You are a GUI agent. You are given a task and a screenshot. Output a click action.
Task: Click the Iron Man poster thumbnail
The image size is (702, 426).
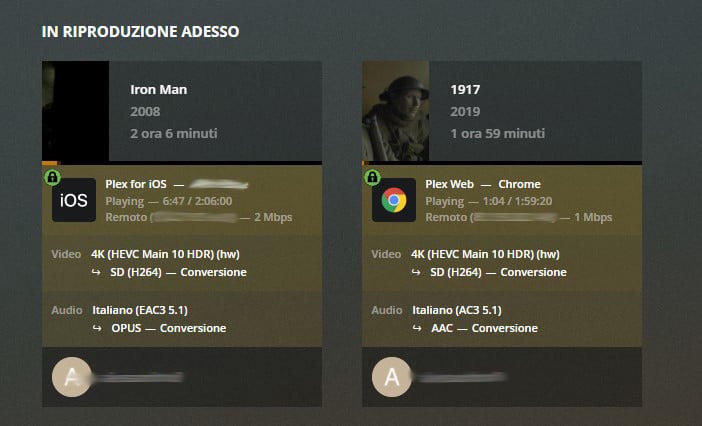click(75, 111)
